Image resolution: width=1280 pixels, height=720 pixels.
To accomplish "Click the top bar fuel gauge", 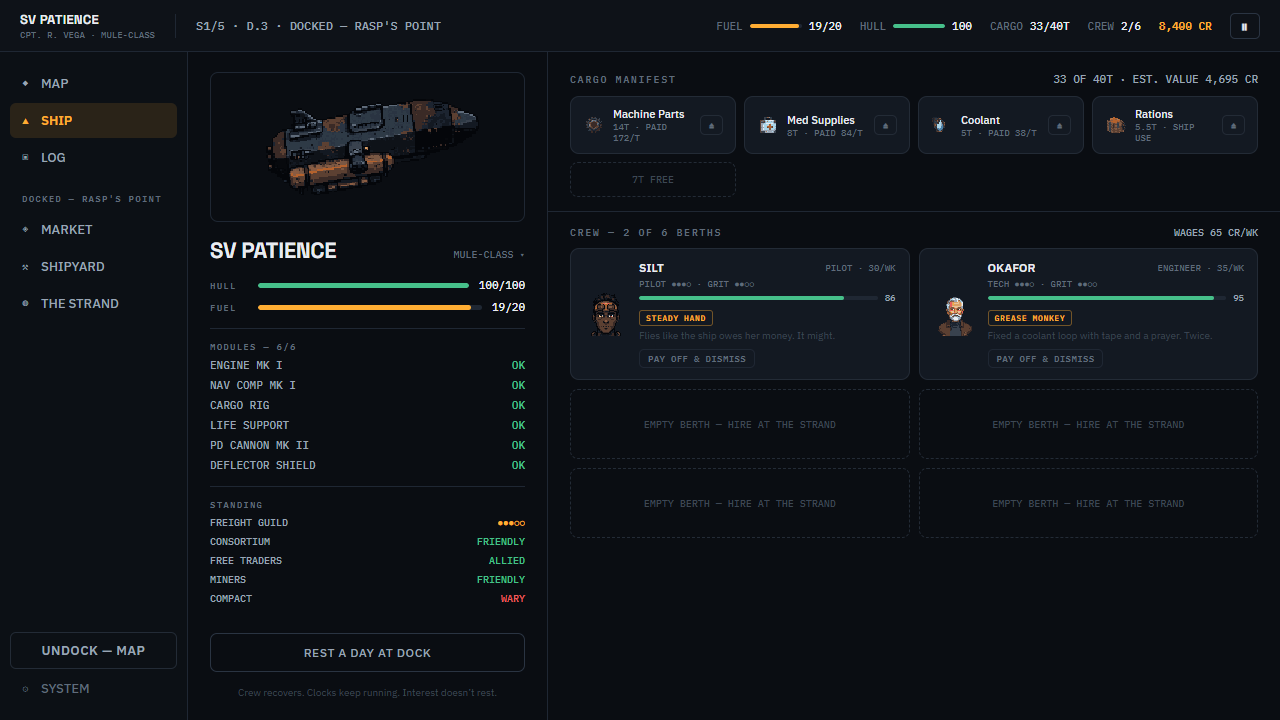I will (x=775, y=26).
